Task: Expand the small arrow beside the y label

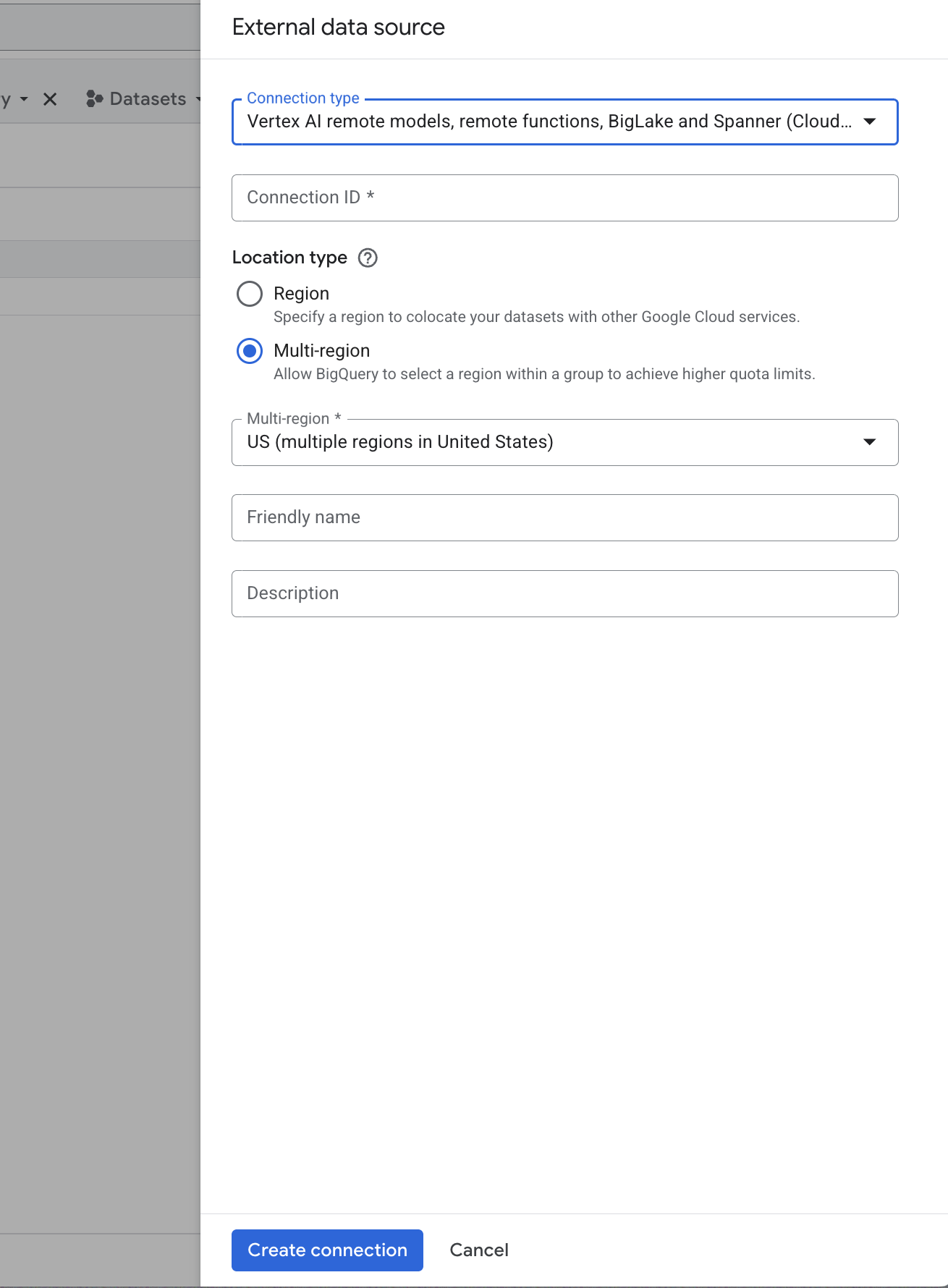Action: tap(24, 99)
